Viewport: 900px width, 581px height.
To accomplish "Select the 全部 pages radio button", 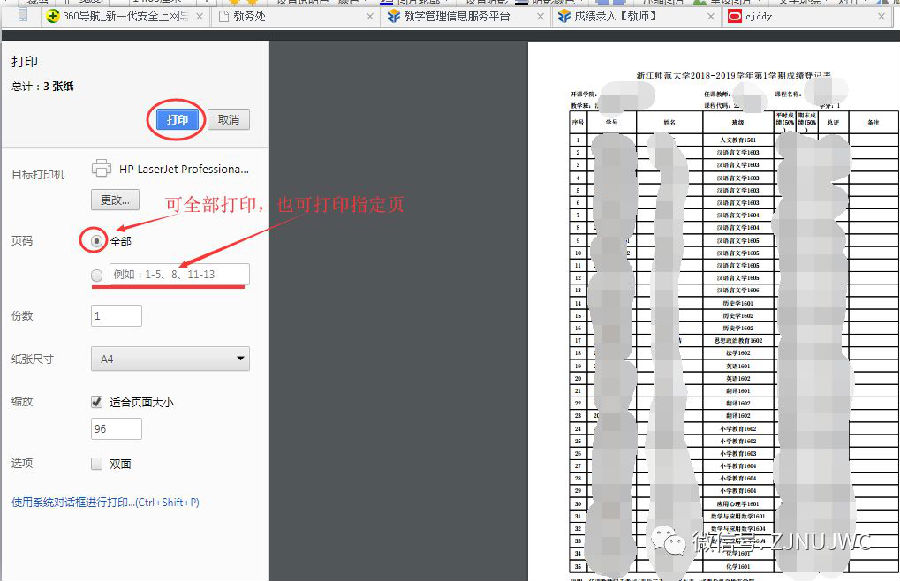I will pyautogui.click(x=97, y=240).
